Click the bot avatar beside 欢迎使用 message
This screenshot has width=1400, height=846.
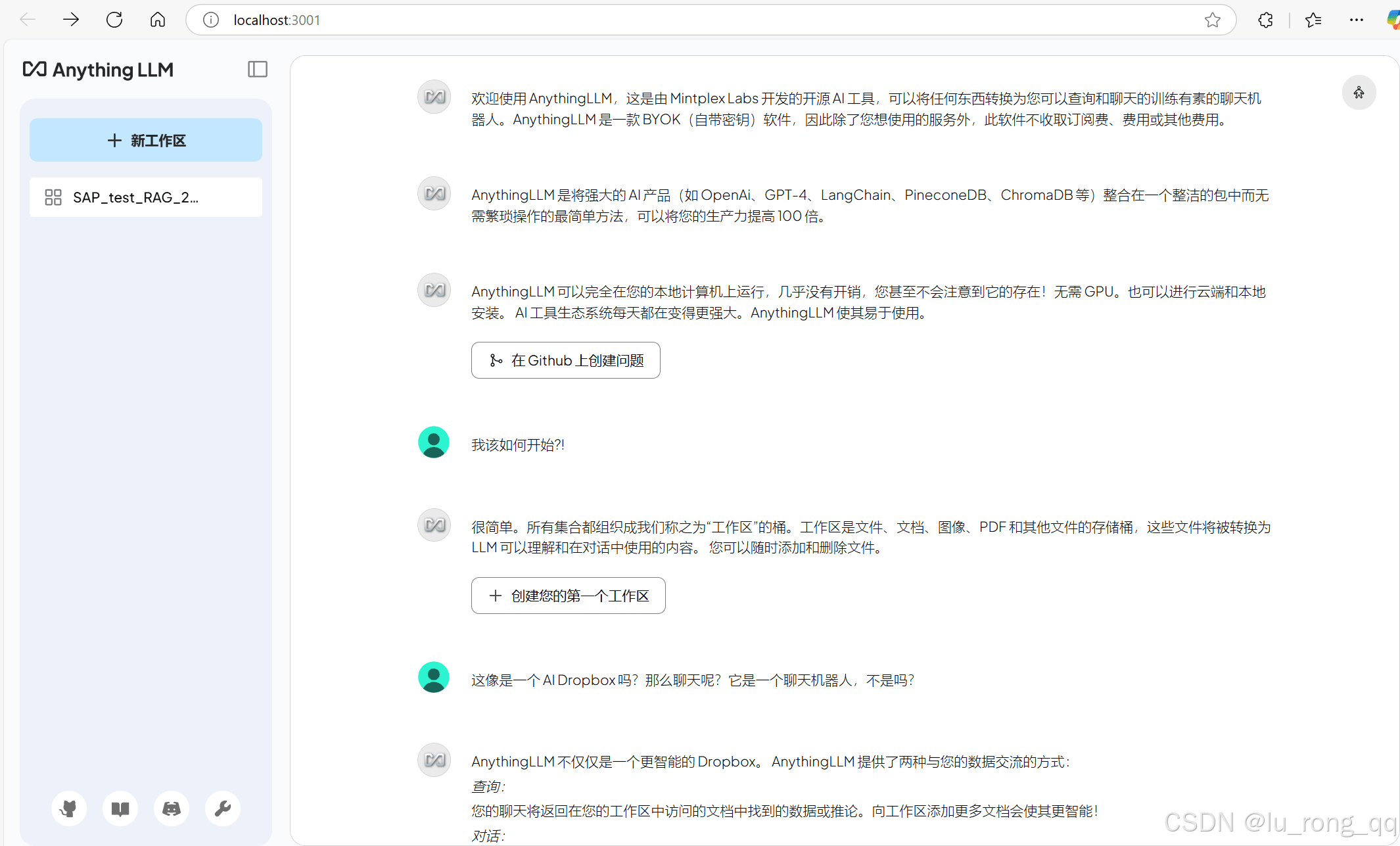coord(434,97)
